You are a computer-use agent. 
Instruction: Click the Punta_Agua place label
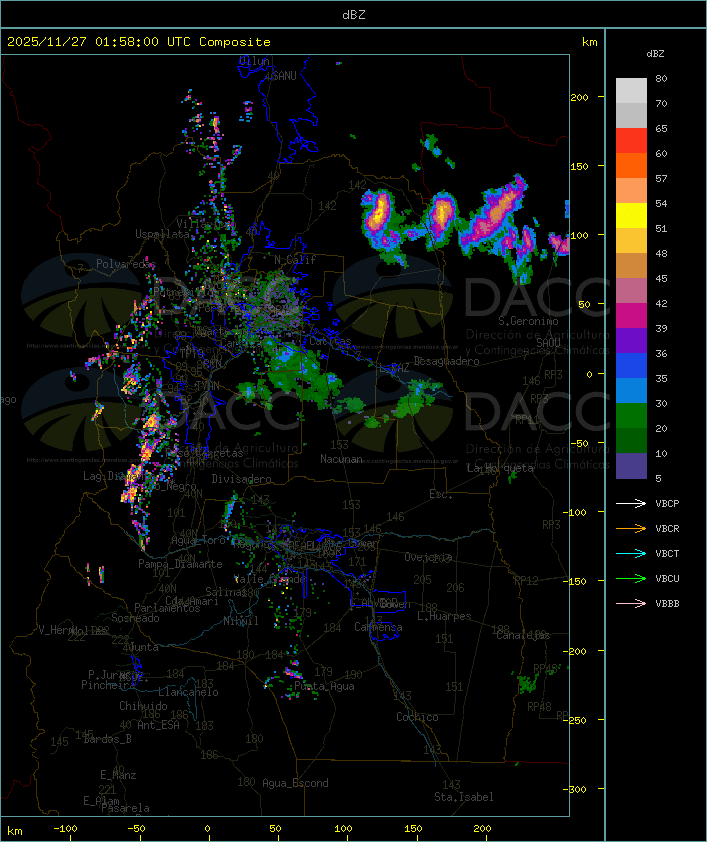(x=324, y=687)
